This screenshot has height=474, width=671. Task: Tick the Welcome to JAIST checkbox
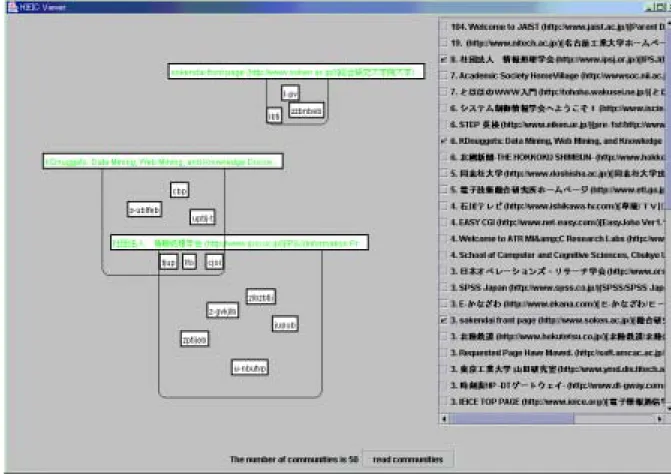point(444,27)
